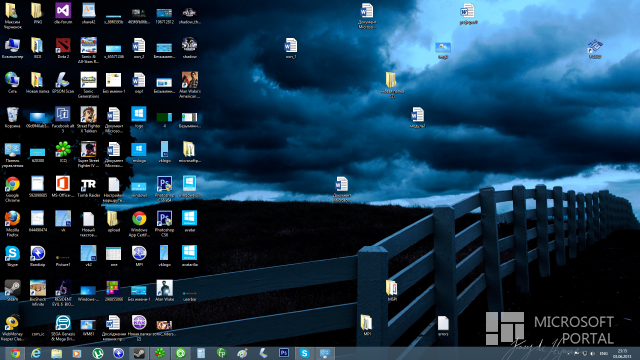Open the MPI desktop shortcut
The height and width of the screenshot is (360, 640).
click(139, 254)
